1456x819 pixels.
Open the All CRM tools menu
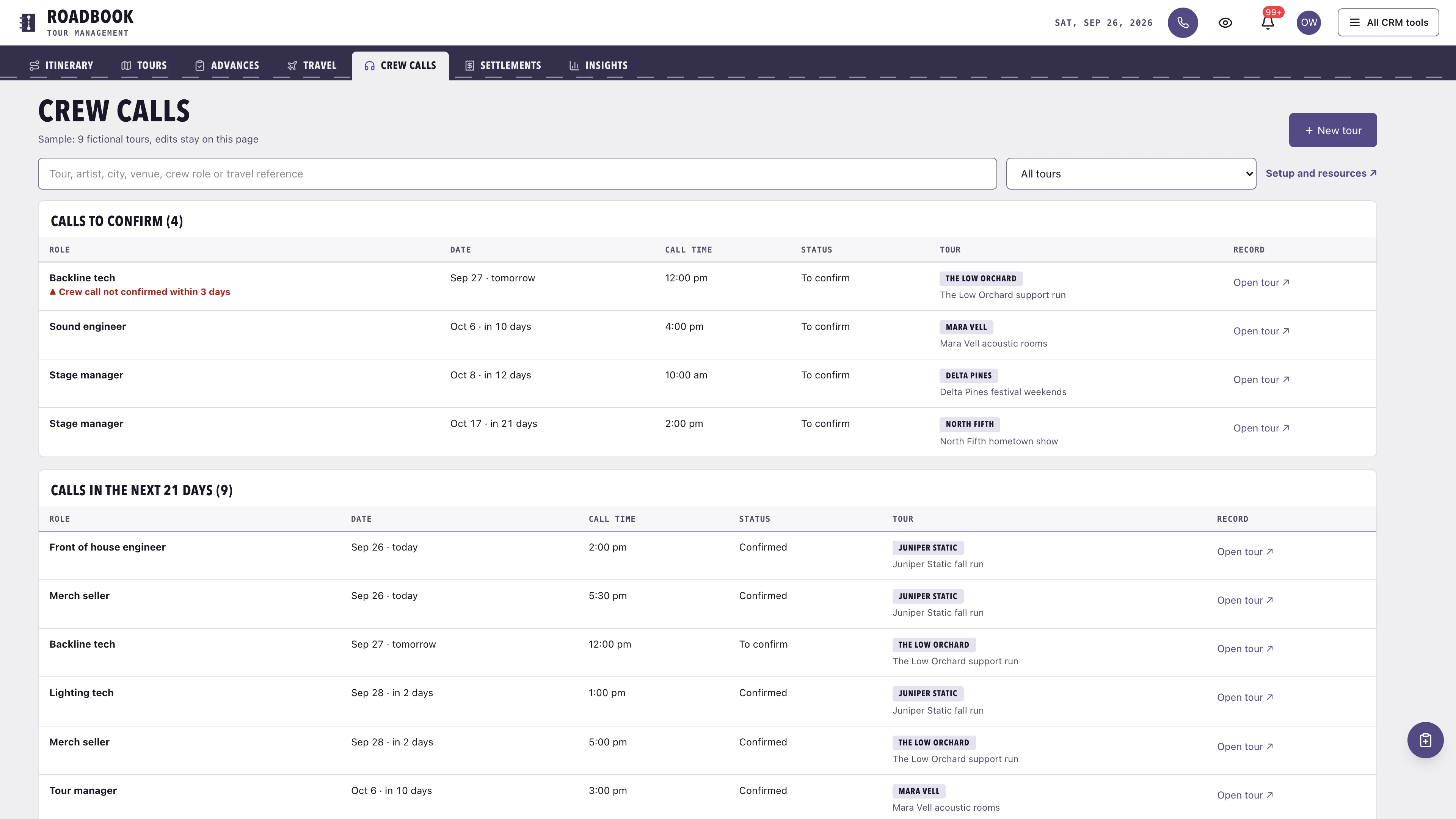1388,23
